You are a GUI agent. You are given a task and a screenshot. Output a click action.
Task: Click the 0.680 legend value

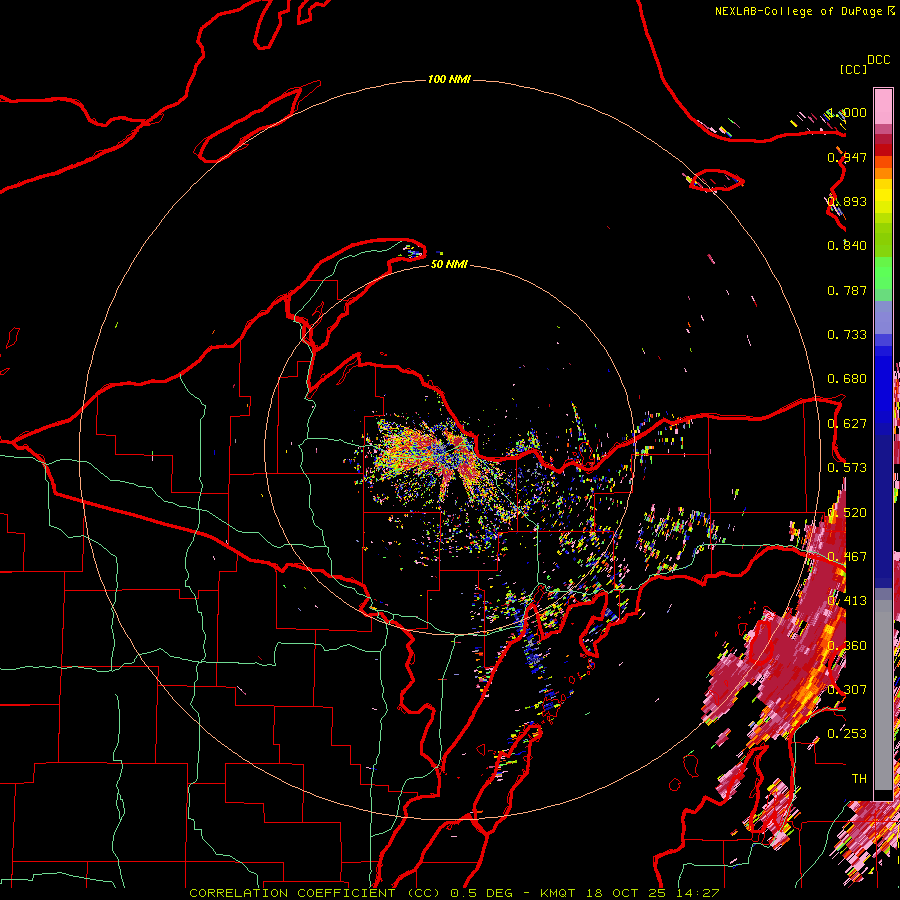coord(847,379)
